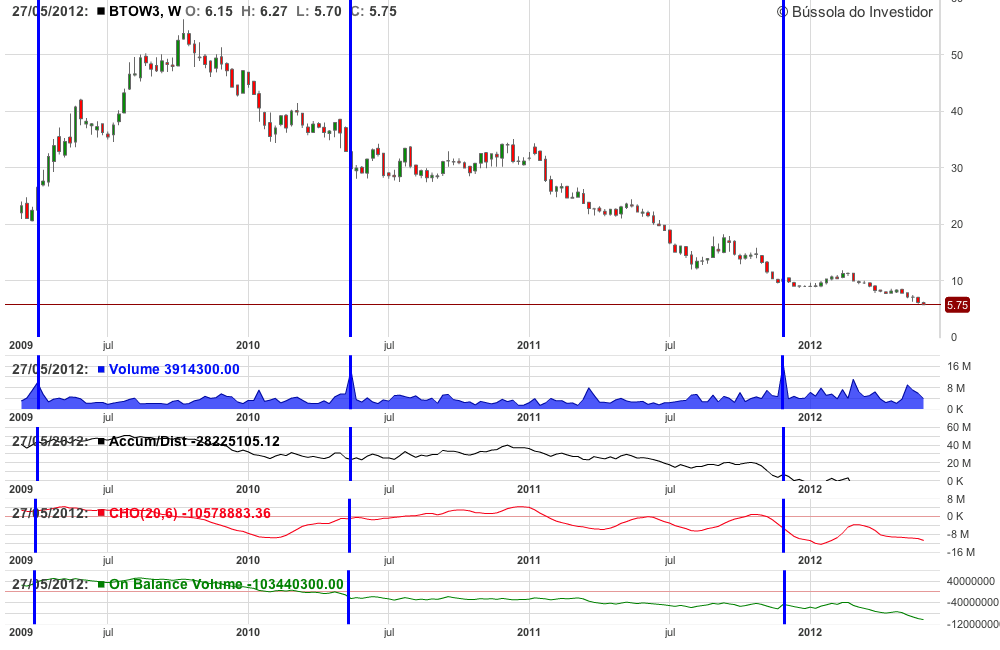This screenshot has width=1000, height=650.
Task: Click the 2012 label under the price chart
Action: (x=810, y=345)
